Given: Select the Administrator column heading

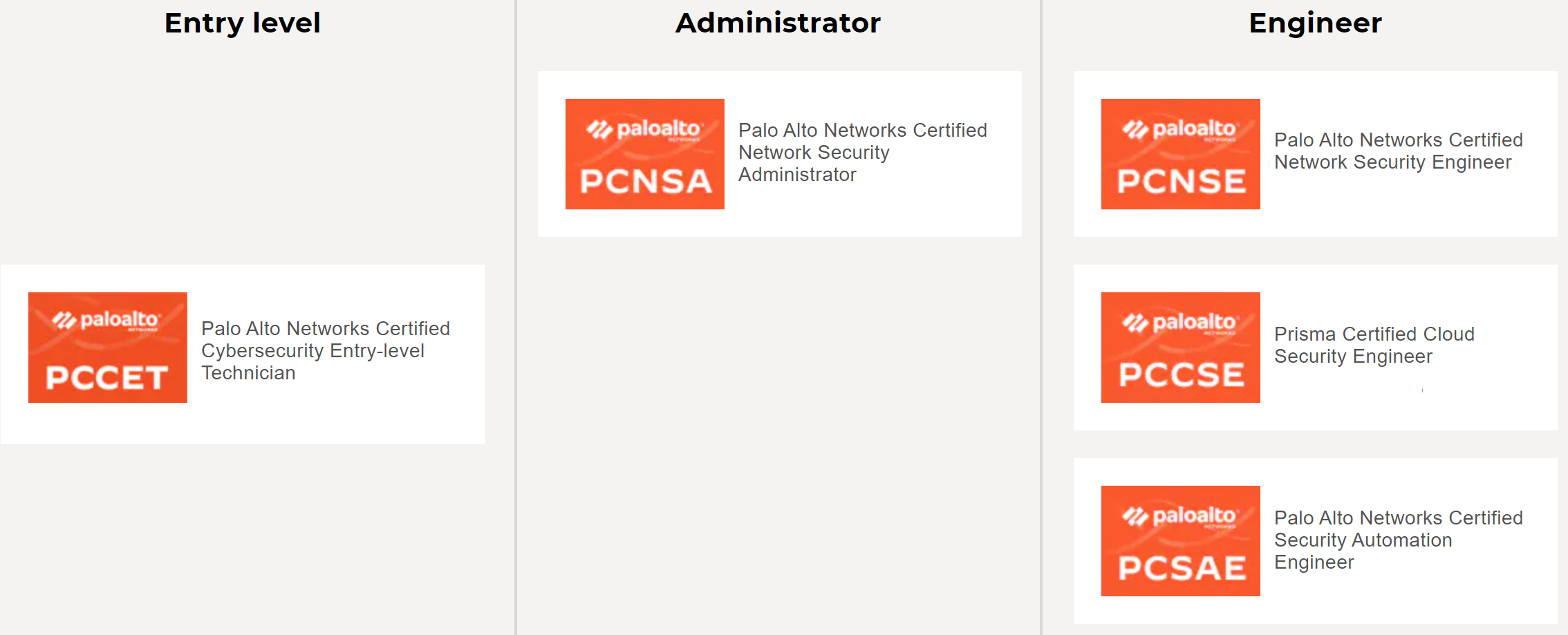Looking at the screenshot, I should (778, 23).
